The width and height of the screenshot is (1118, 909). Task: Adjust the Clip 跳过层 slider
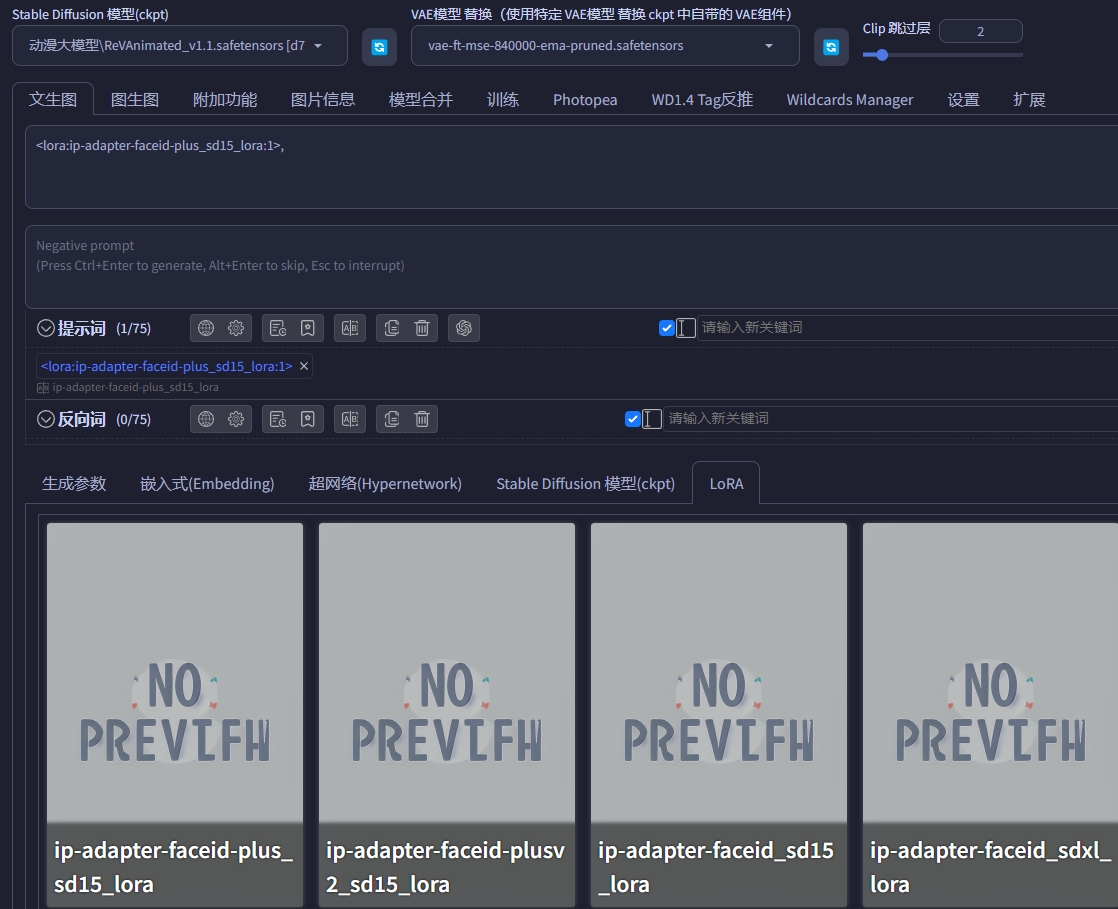(882, 55)
